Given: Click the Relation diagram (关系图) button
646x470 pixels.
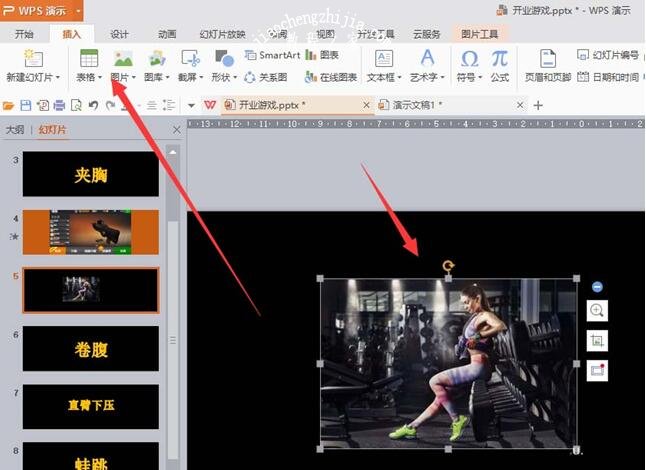Looking at the screenshot, I should click(266, 77).
